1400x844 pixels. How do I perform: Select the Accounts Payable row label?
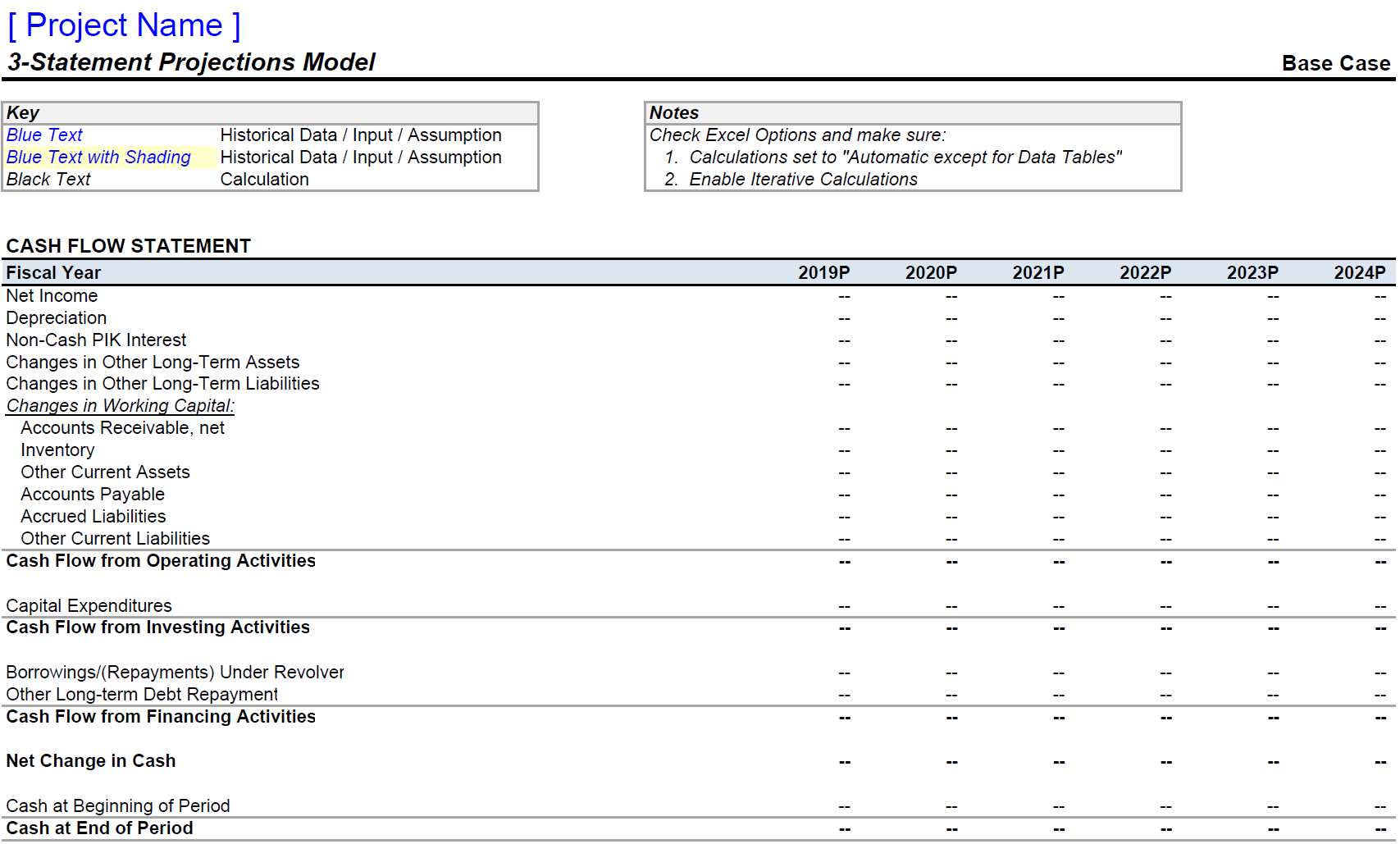93,495
